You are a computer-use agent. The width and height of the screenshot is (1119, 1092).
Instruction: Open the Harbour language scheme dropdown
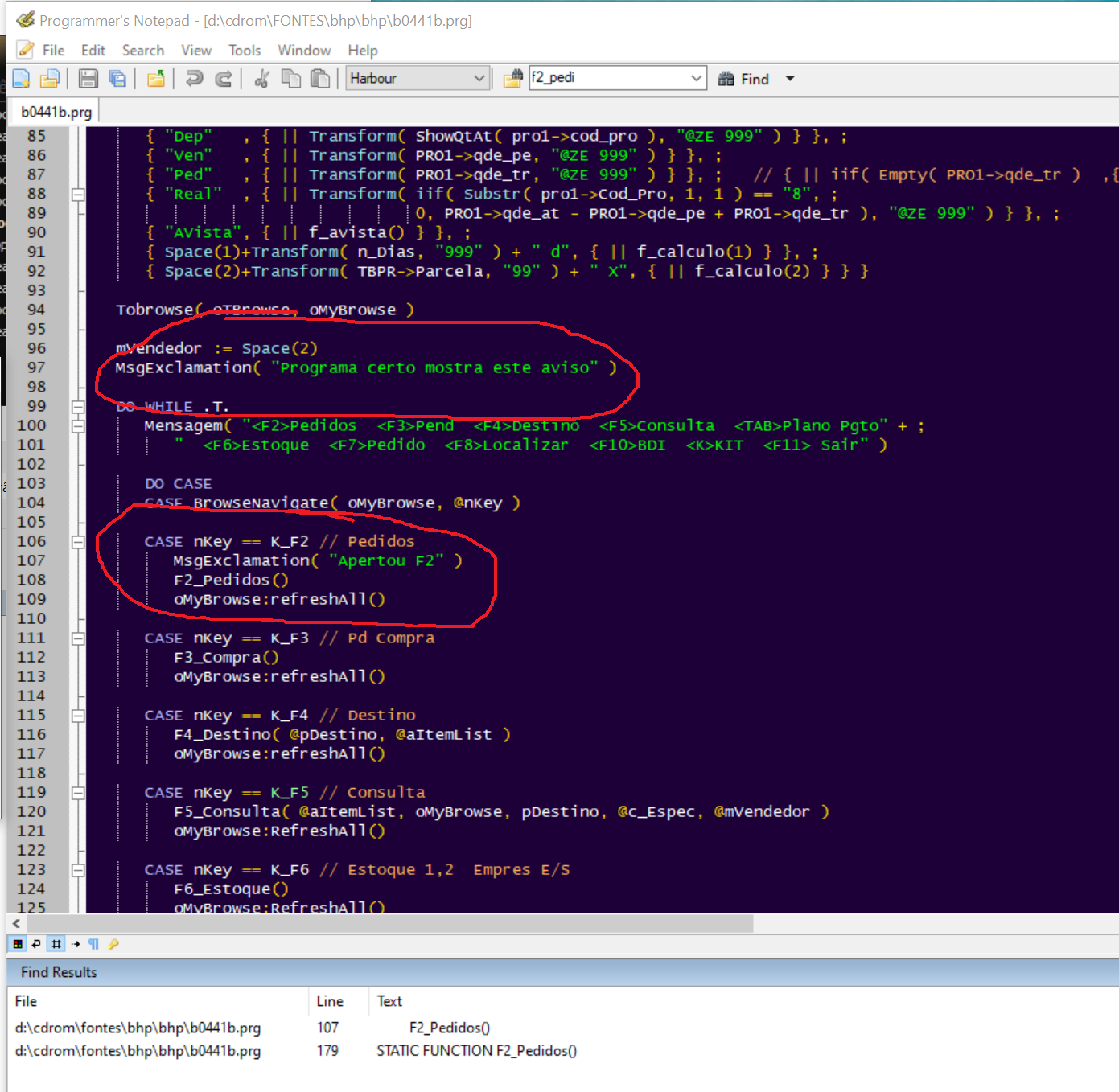click(x=479, y=79)
